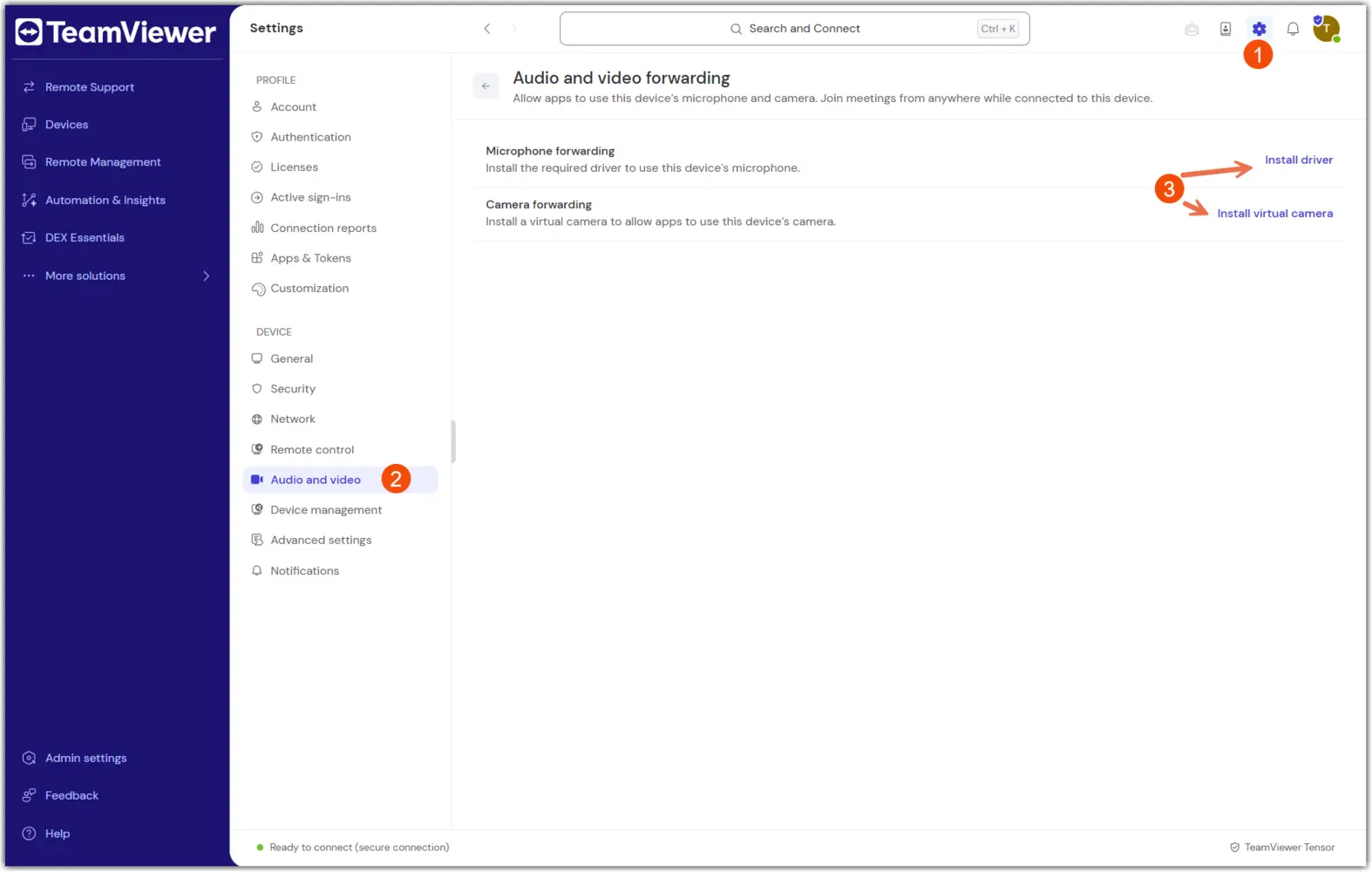The height and width of the screenshot is (872, 1372).
Task: Select Audio and video settings
Action: coord(340,480)
